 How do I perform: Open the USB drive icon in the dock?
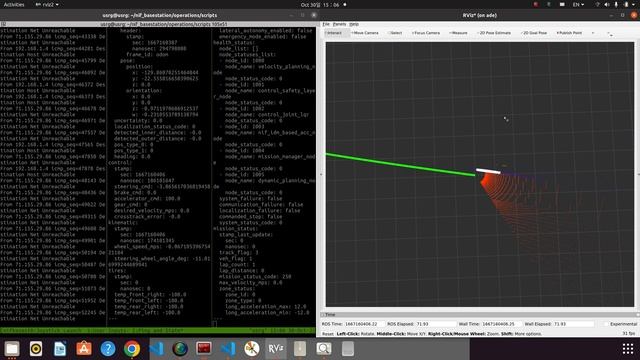300,349
